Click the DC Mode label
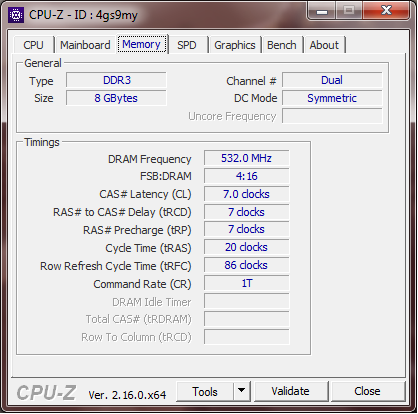The image size is (418, 414). (256, 98)
